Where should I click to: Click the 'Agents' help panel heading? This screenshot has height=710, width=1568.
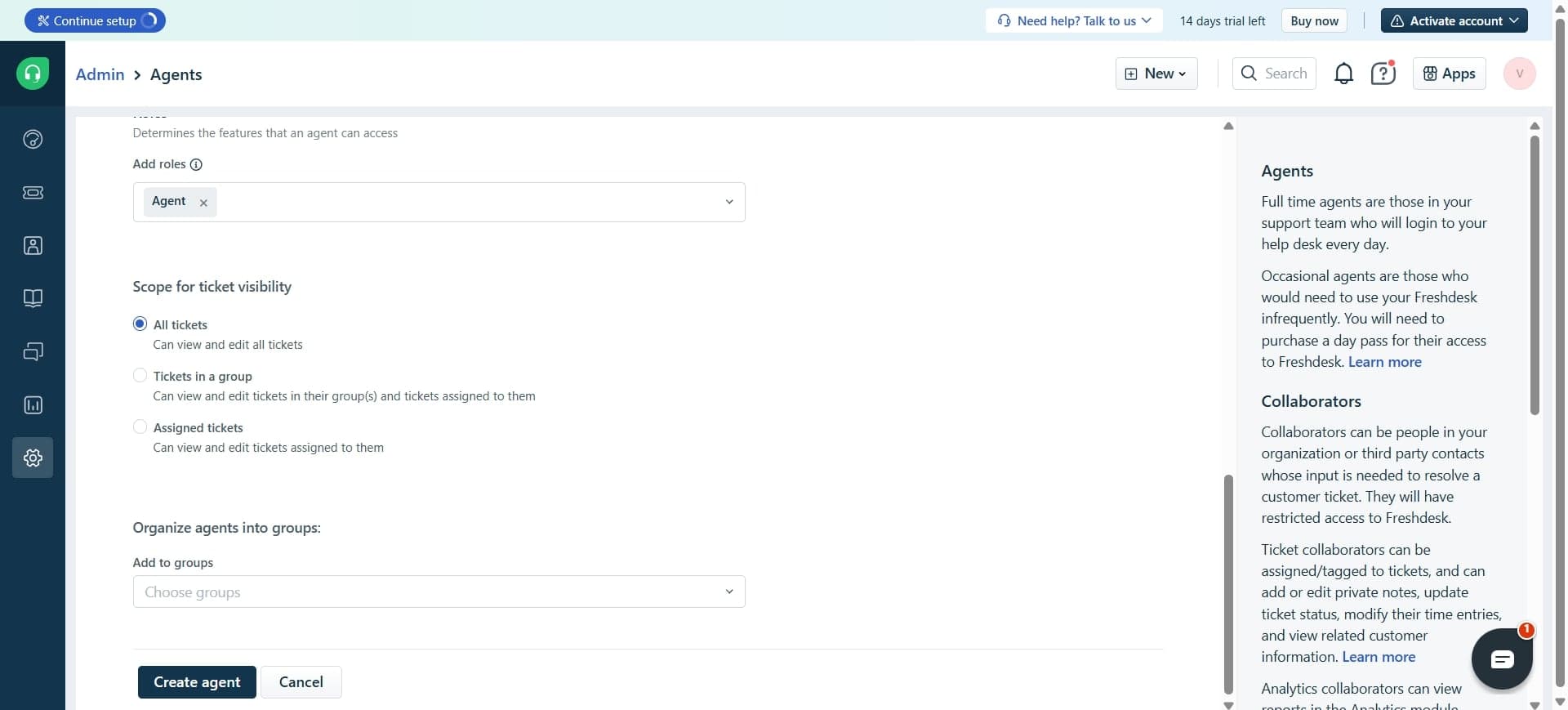click(x=1287, y=171)
